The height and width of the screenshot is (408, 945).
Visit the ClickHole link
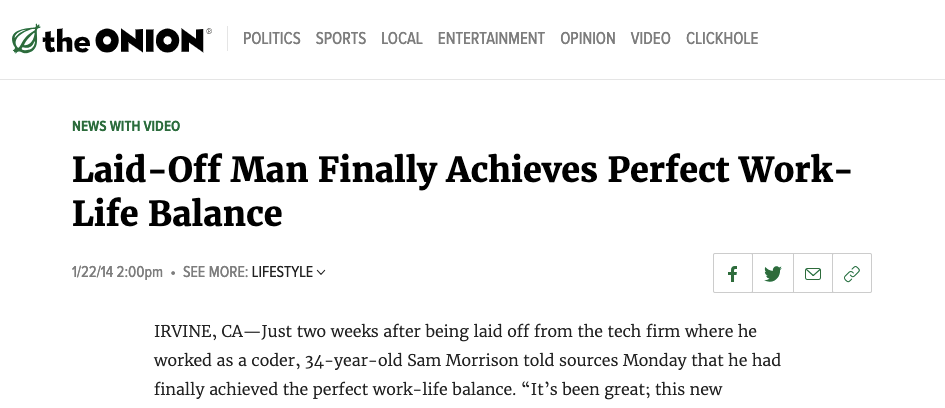(x=722, y=39)
